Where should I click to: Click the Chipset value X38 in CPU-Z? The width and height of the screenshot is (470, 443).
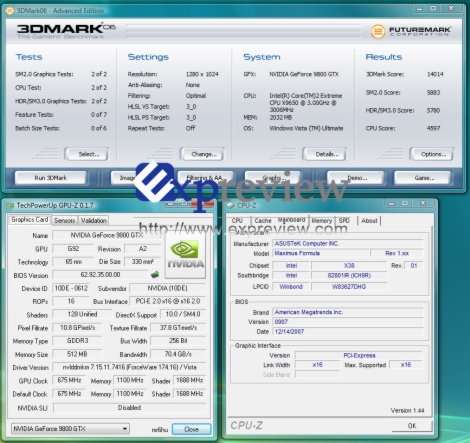pos(349,266)
